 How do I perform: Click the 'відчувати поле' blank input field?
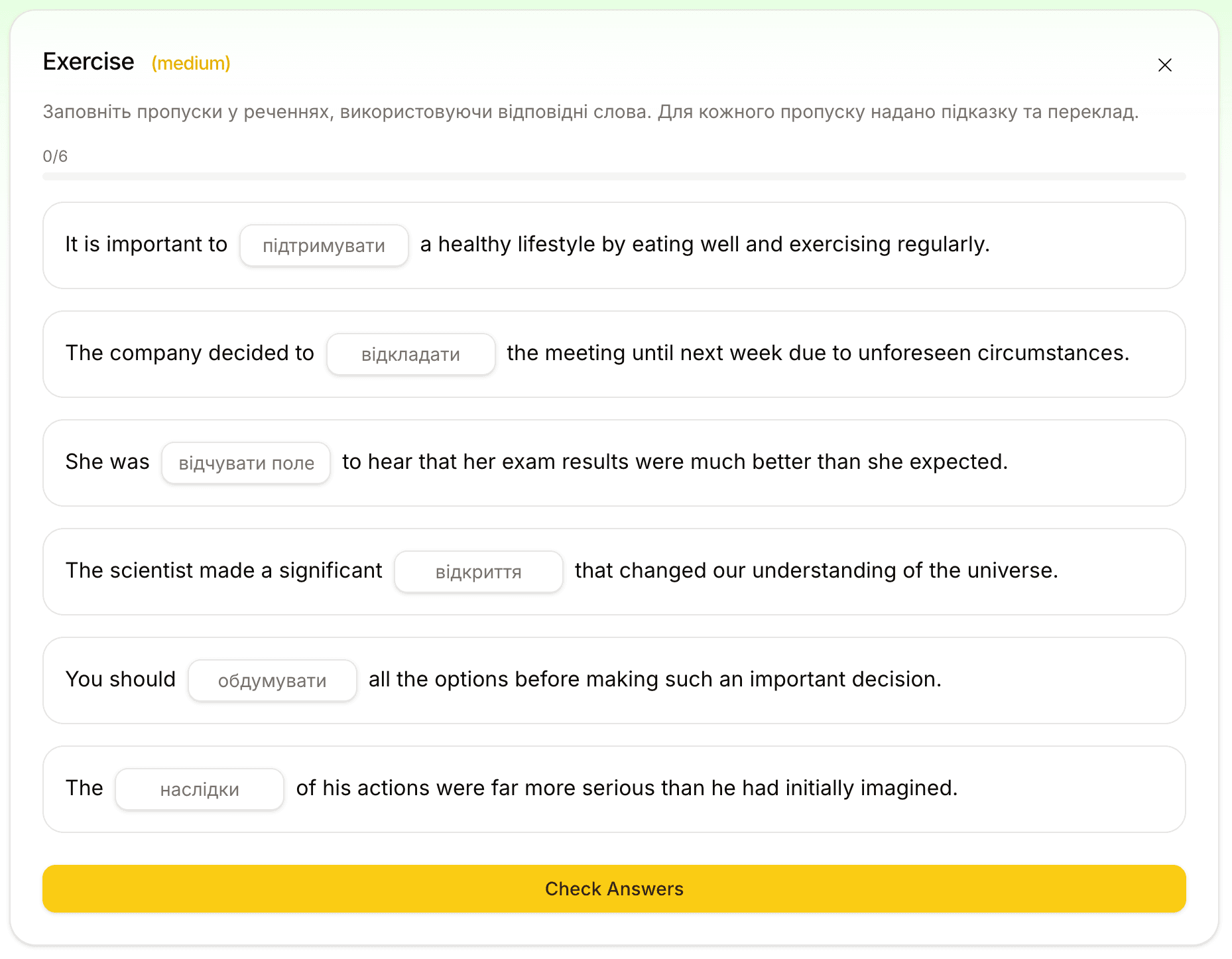tap(246, 463)
